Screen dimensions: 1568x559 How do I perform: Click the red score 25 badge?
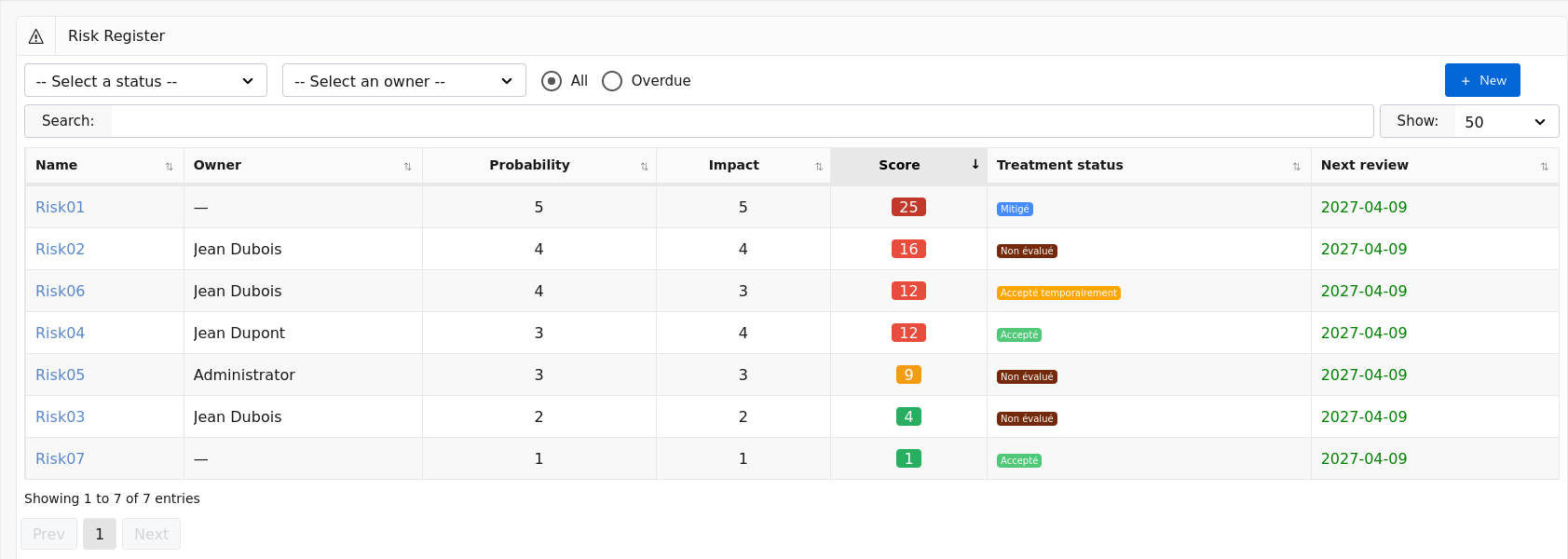coord(908,207)
